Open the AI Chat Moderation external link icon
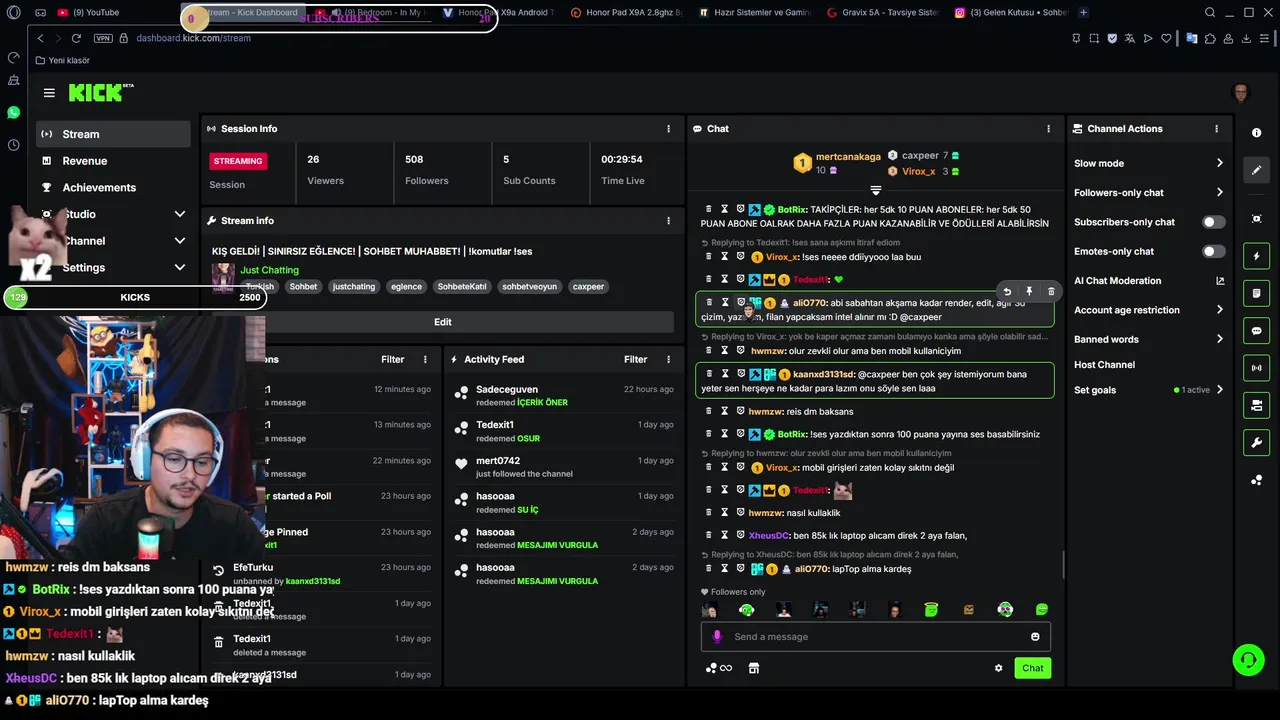The image size is (1280, 720). coord(1220,281)
